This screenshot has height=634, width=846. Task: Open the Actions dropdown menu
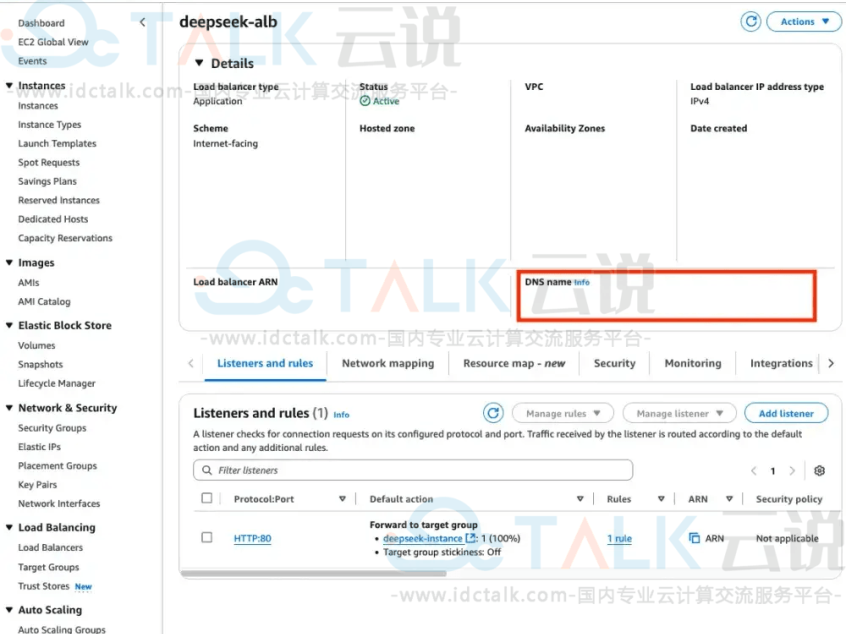(804, 22)
